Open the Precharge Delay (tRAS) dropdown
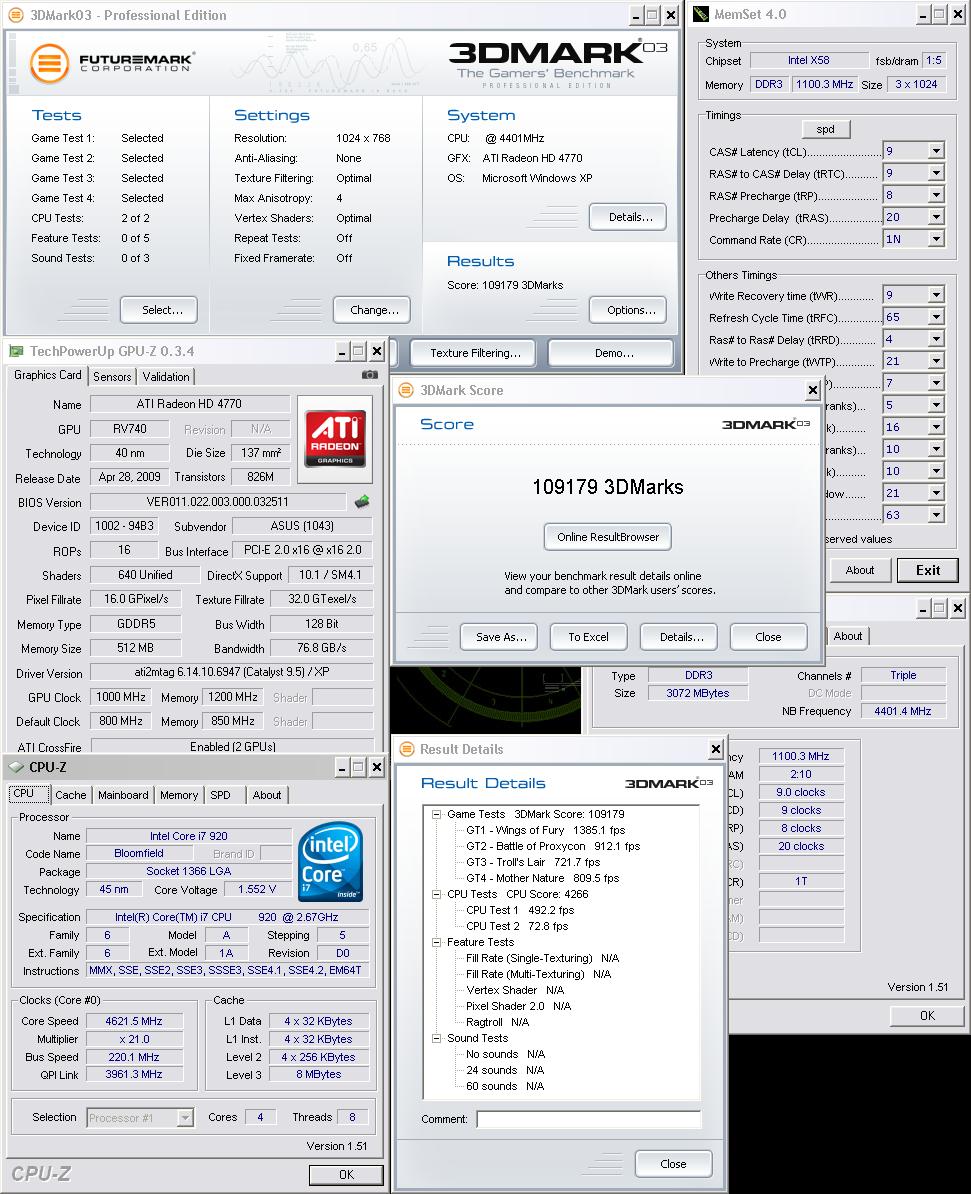The width and height of the screenshot is (971, 1194). [x=937, y=217]
